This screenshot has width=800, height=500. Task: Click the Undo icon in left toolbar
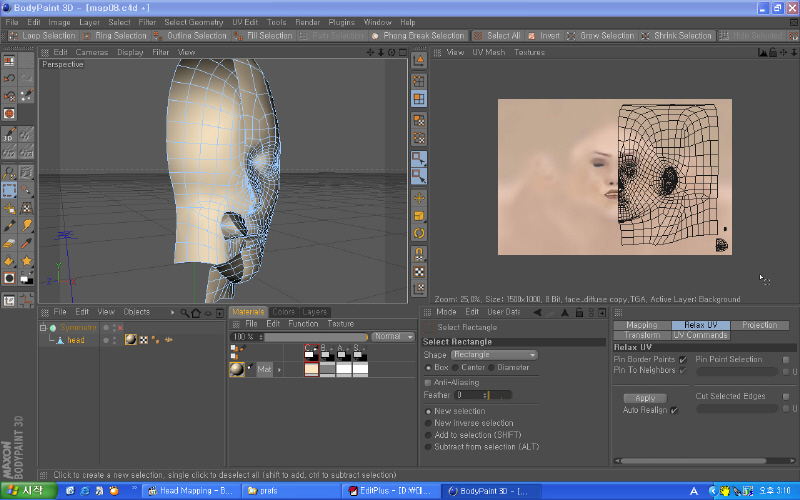(9, 78)
